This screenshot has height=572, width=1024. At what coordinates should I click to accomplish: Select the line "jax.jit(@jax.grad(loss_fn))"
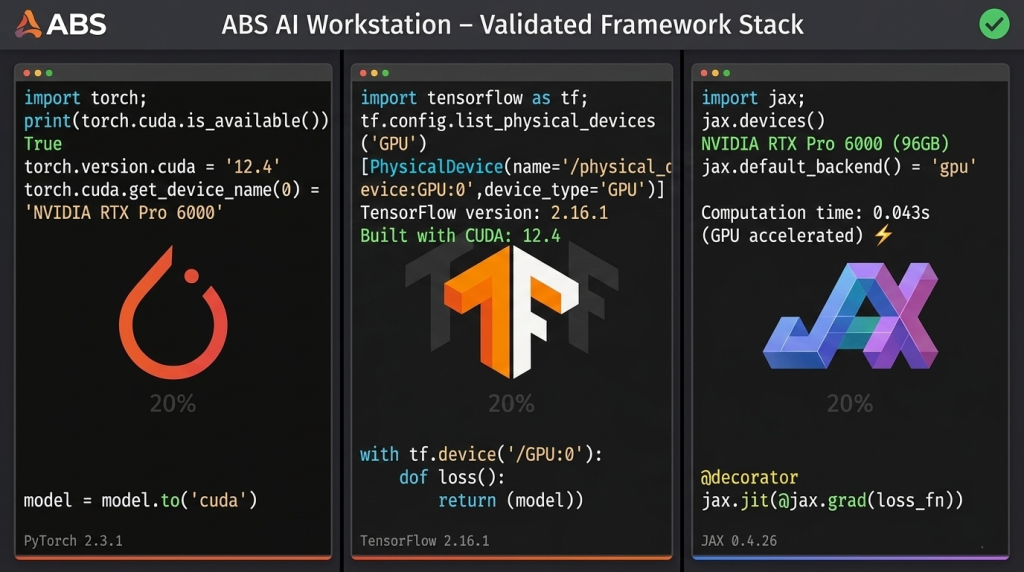pos(832,501)
